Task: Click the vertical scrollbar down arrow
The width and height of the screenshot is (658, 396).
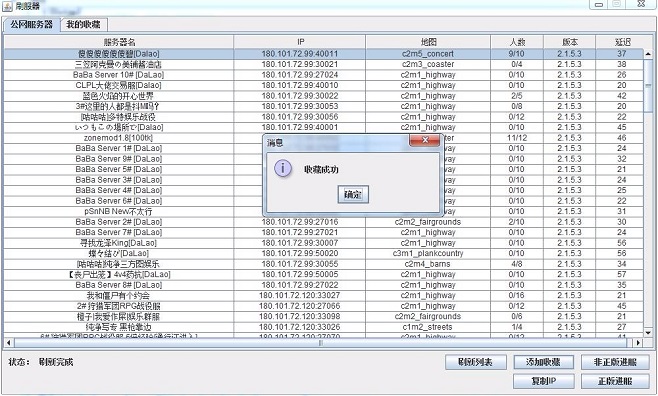Action: tap(648, 333)
